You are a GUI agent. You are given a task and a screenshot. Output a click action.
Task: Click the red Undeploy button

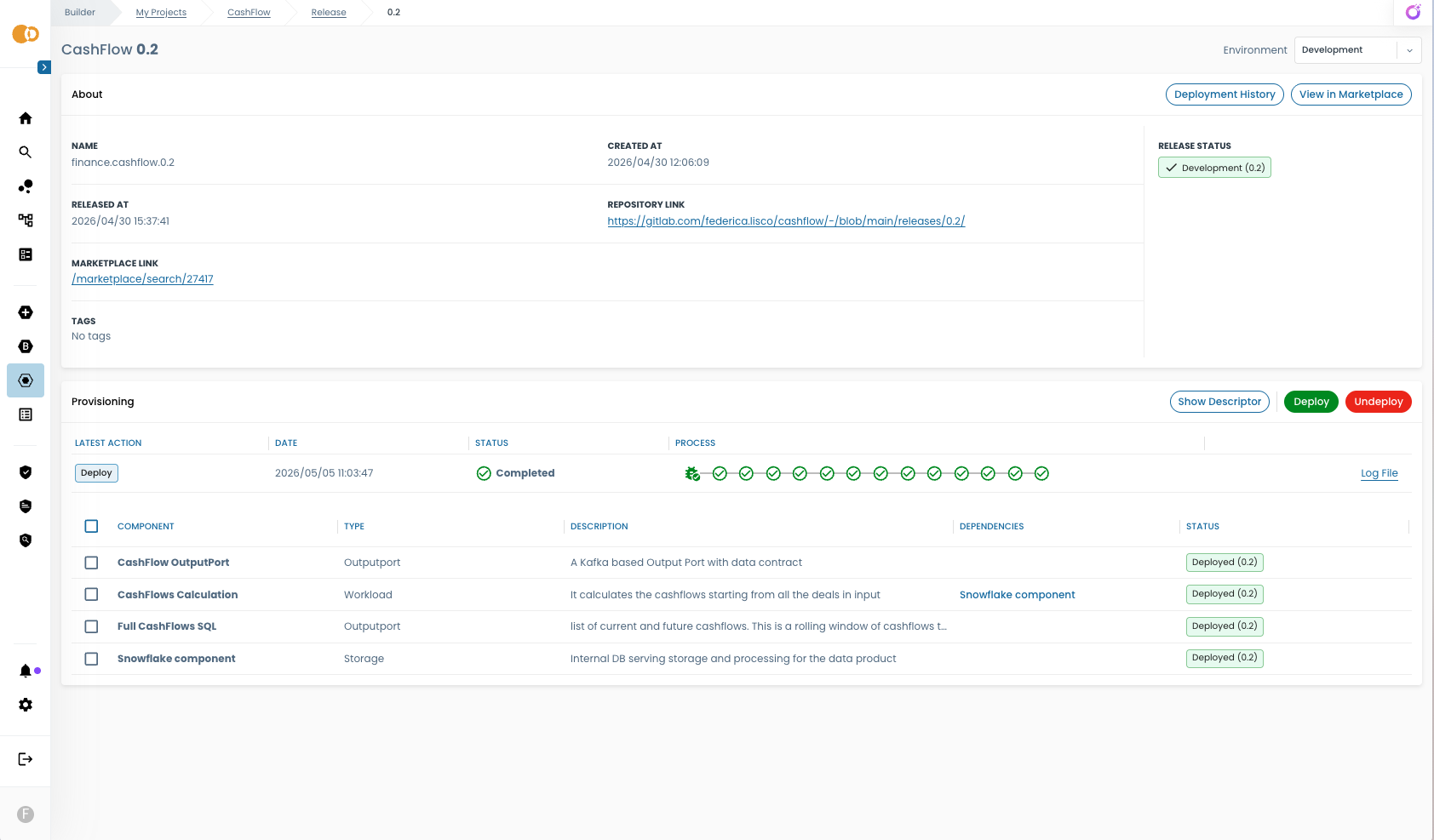point(1378,402)
